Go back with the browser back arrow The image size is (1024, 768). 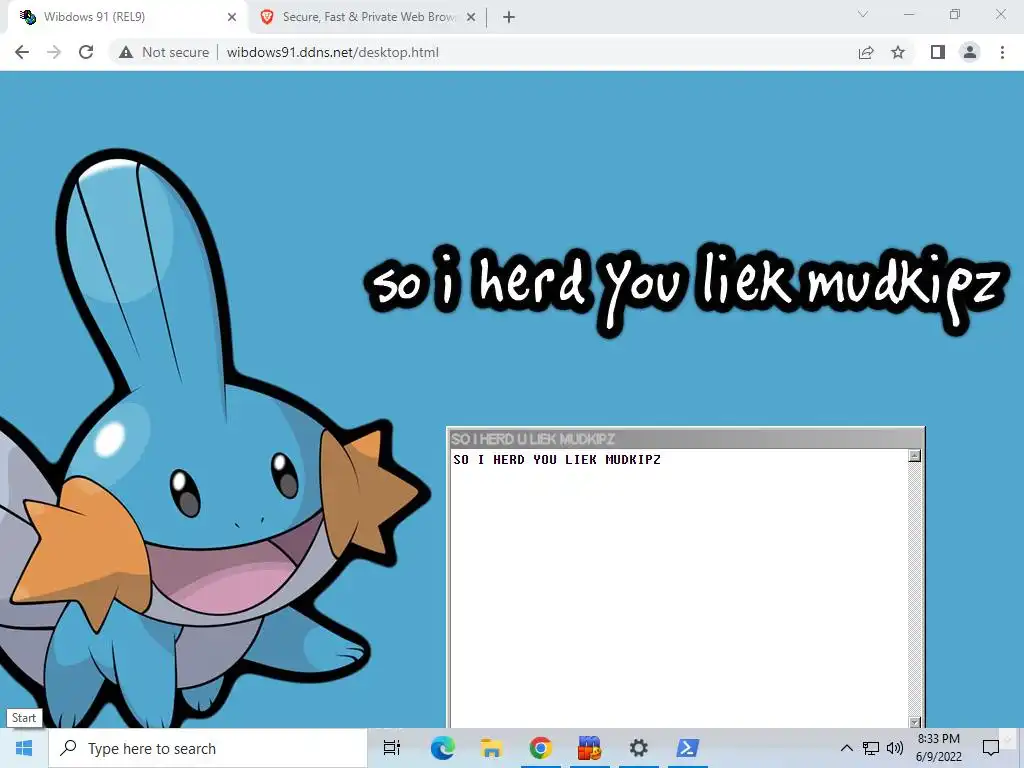click(x=22, y=52)
